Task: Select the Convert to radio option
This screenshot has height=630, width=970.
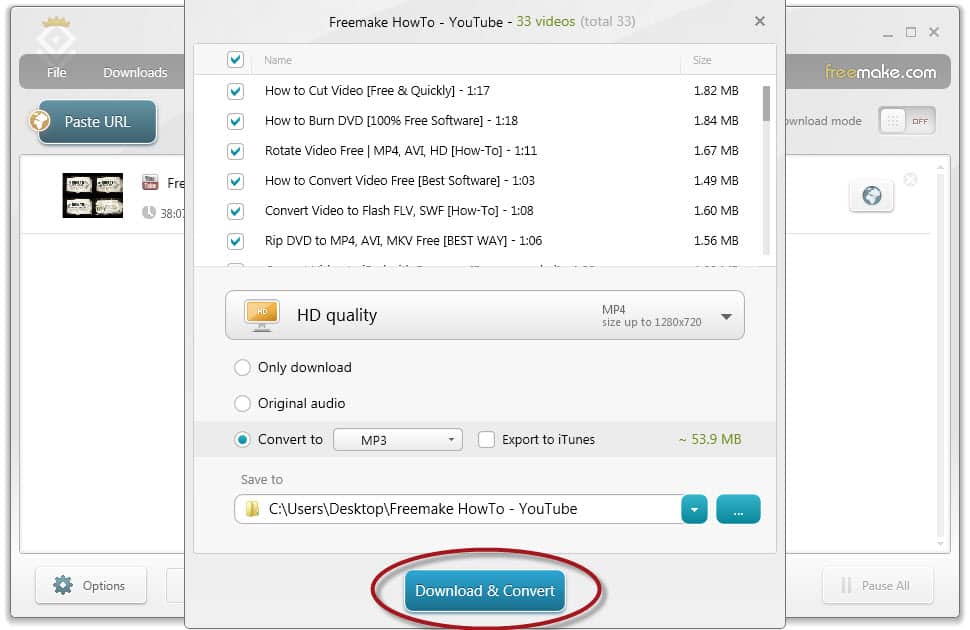Action: tap(242, 439)
